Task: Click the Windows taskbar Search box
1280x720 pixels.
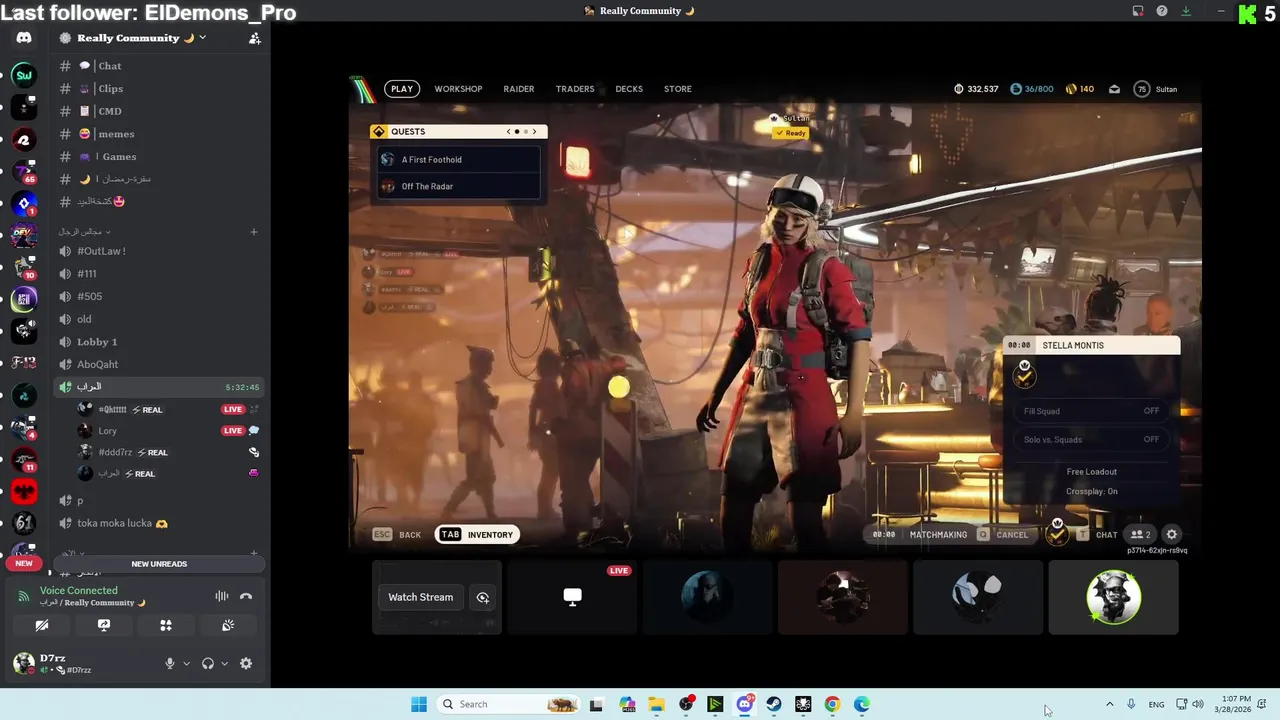Action: coord(510,704)
